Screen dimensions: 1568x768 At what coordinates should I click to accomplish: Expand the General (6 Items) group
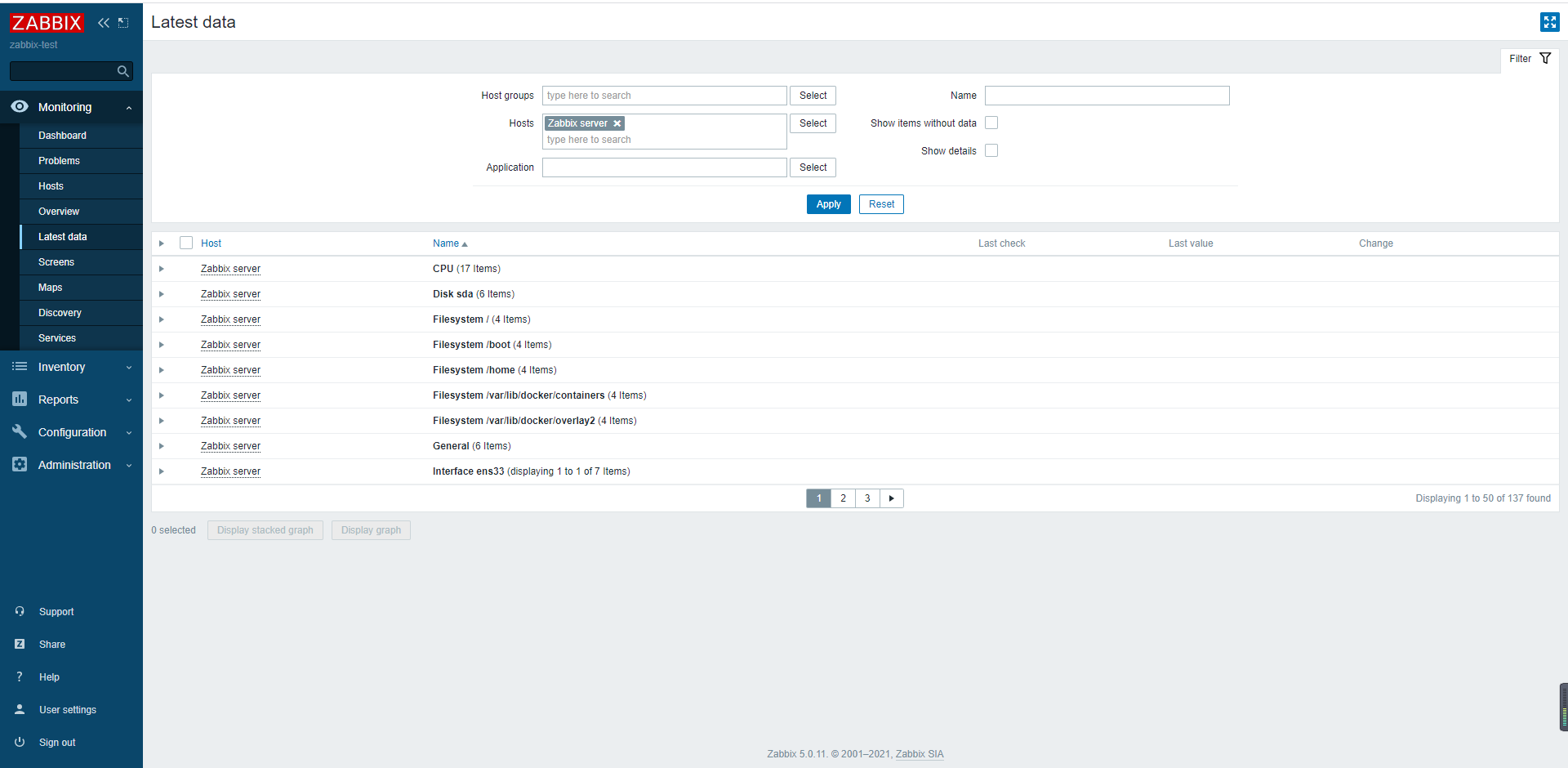pos(162,446)
